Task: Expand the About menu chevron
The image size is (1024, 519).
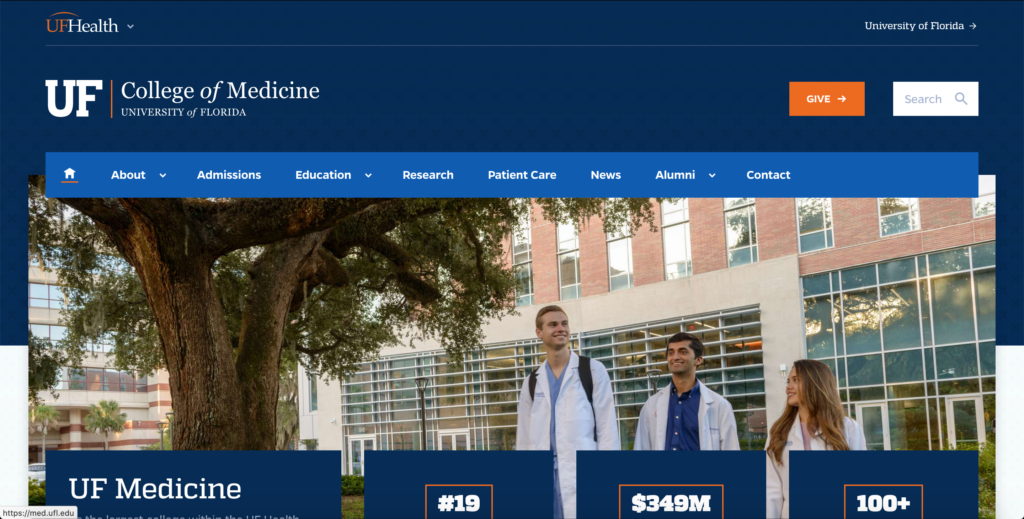Action: tap(163, 175)
